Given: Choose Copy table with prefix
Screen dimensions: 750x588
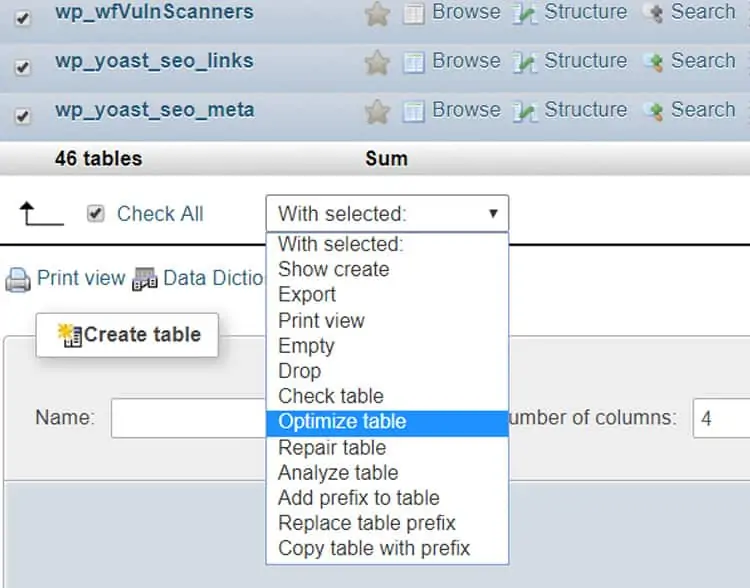Looking at the screenshot, I should point(387,548).
